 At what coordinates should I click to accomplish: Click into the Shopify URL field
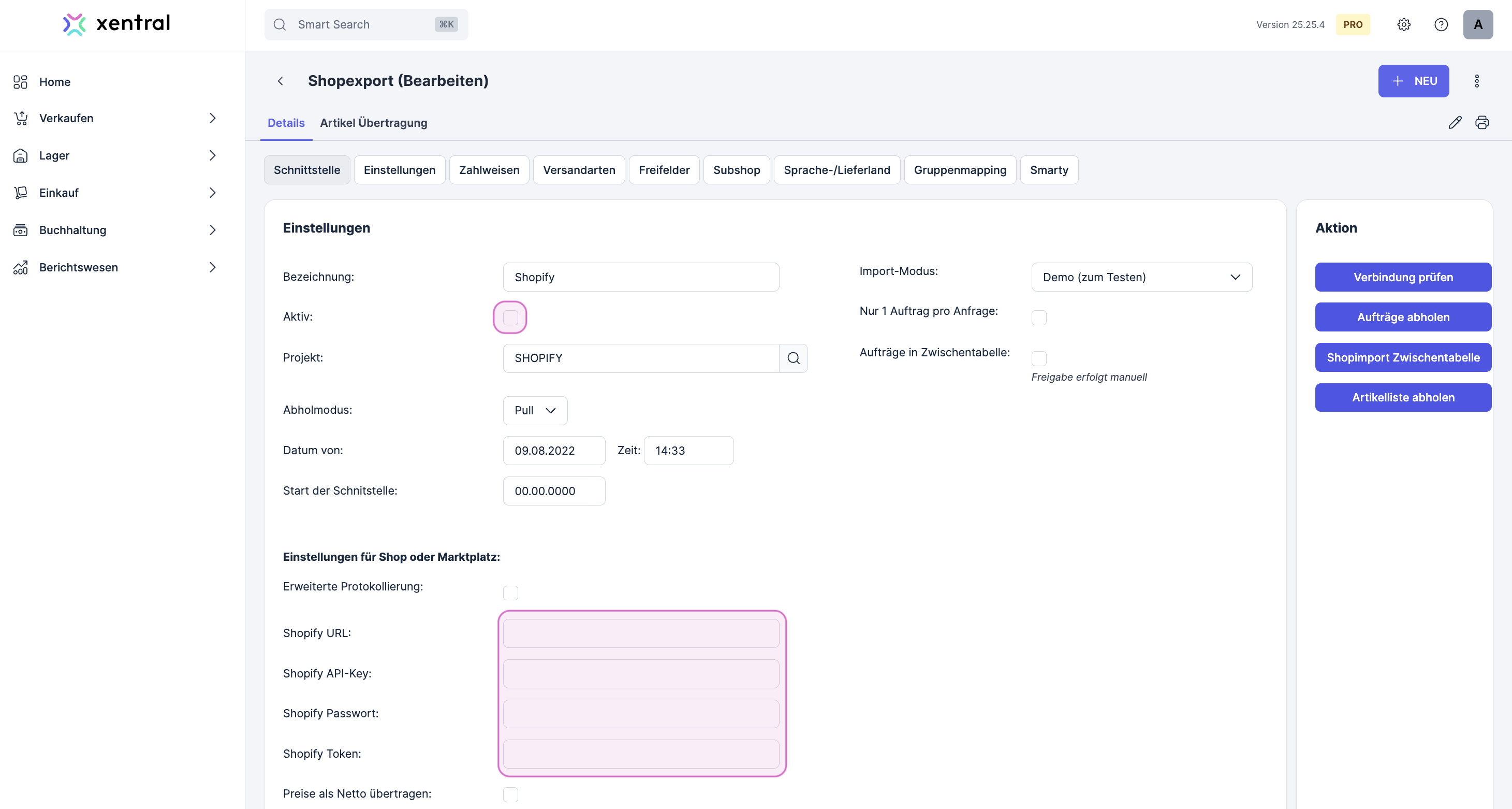[x=640, y=633]
